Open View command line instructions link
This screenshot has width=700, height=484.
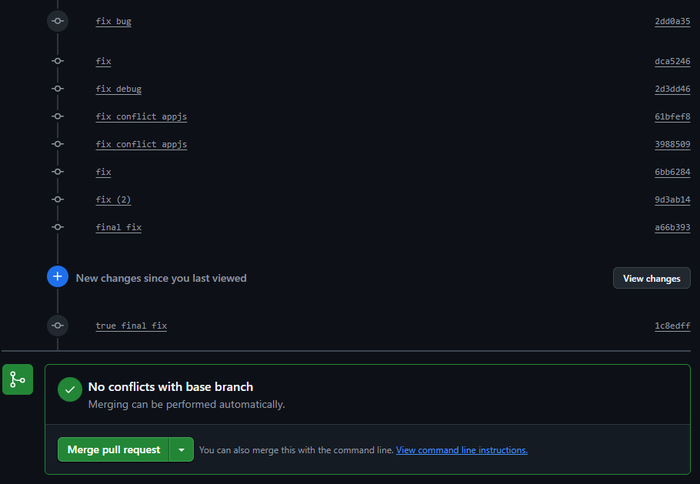(x=461, y=450)
